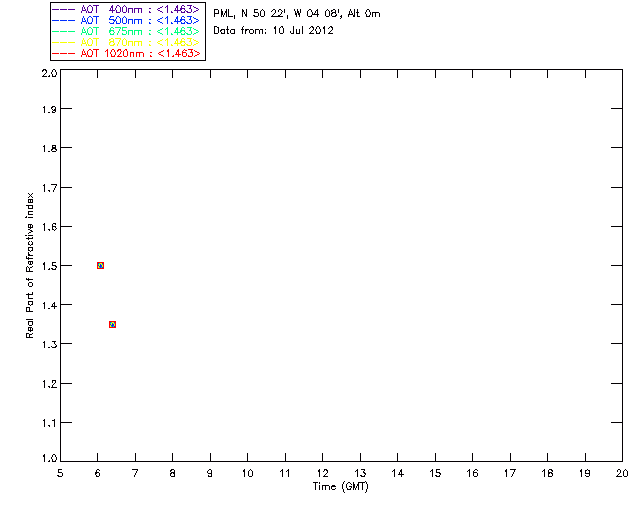
Task: Click the x-axis tick label 12
Action: click(322, 473)
